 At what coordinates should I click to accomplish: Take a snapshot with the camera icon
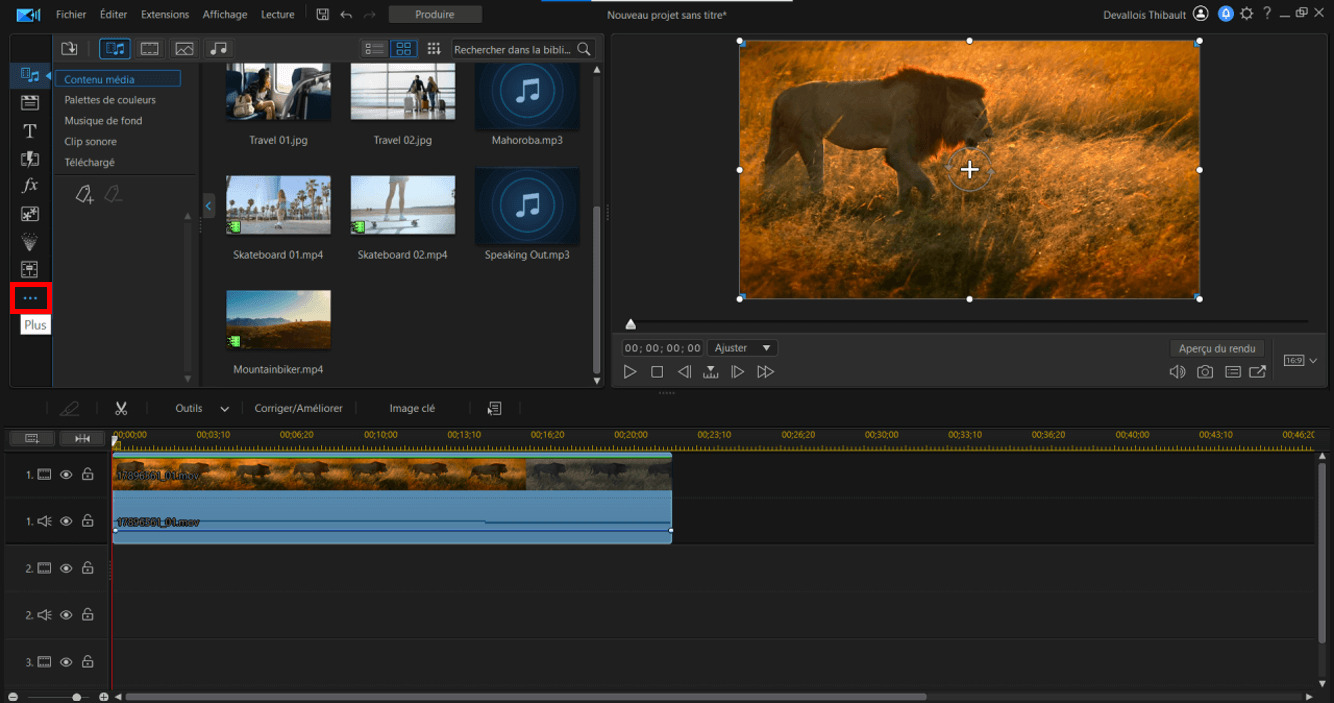click(x=1205, y=372)
